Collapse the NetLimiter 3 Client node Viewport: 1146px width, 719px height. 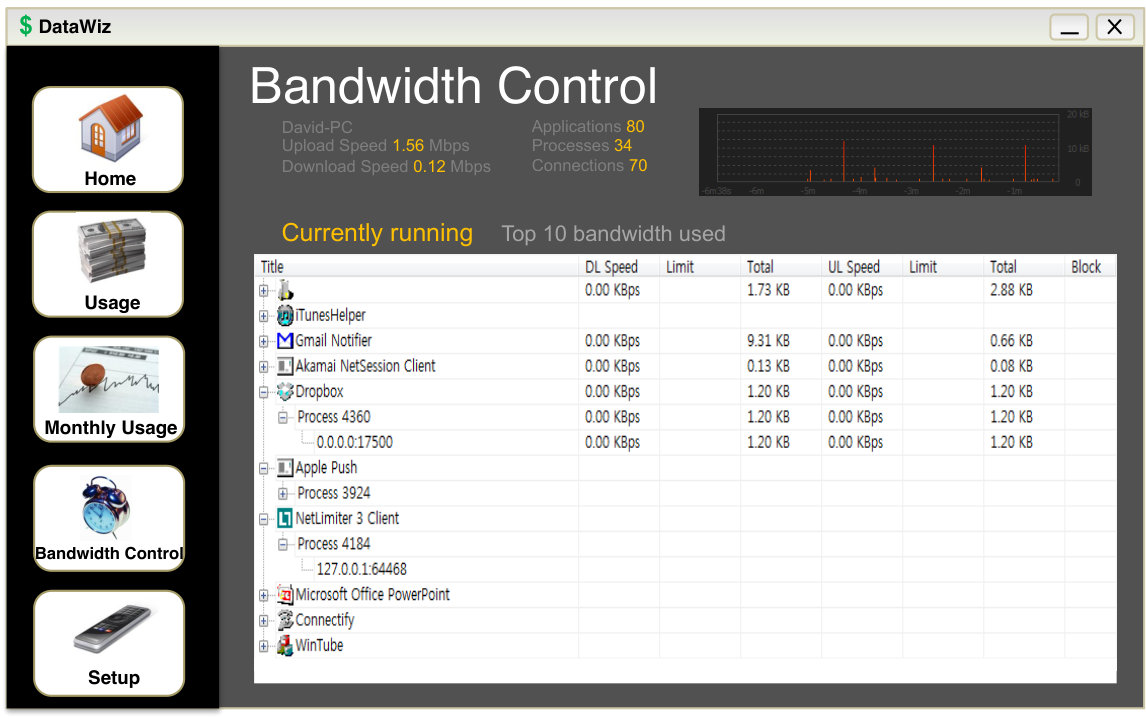pos(264,520)
